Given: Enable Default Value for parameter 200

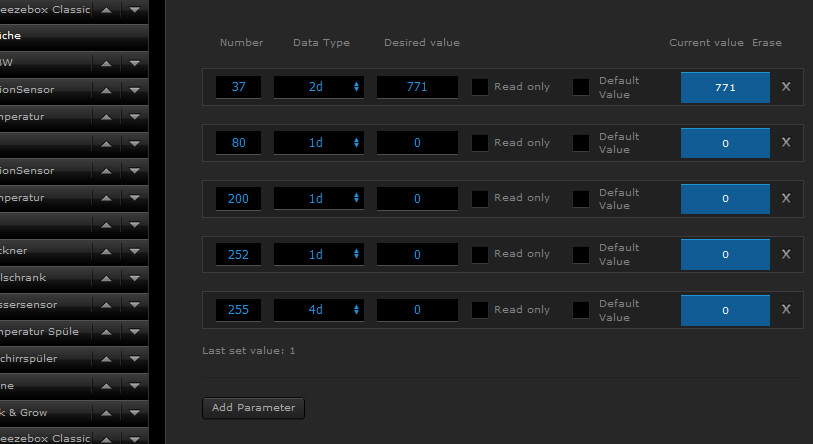Looking at the screenshot, I should (581, 198).
